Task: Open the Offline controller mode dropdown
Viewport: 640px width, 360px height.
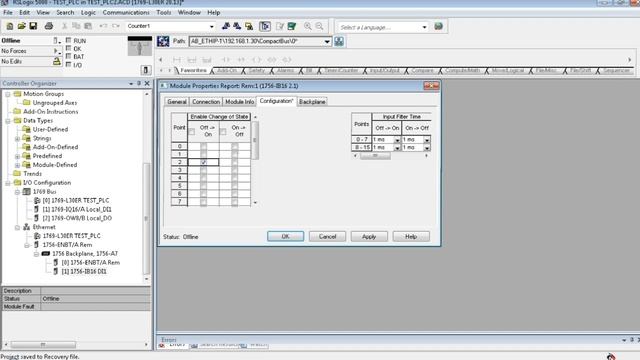Action: tap(56, 40)
